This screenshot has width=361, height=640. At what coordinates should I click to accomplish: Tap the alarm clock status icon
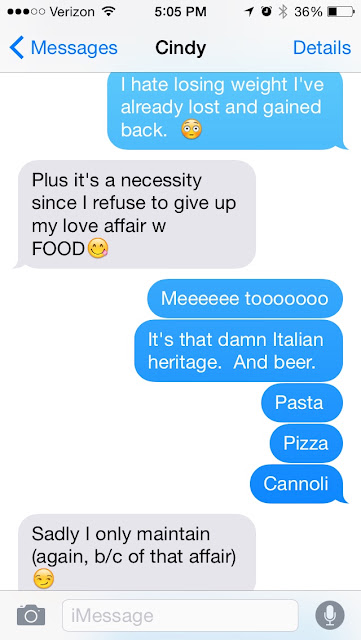coord(268,12)
